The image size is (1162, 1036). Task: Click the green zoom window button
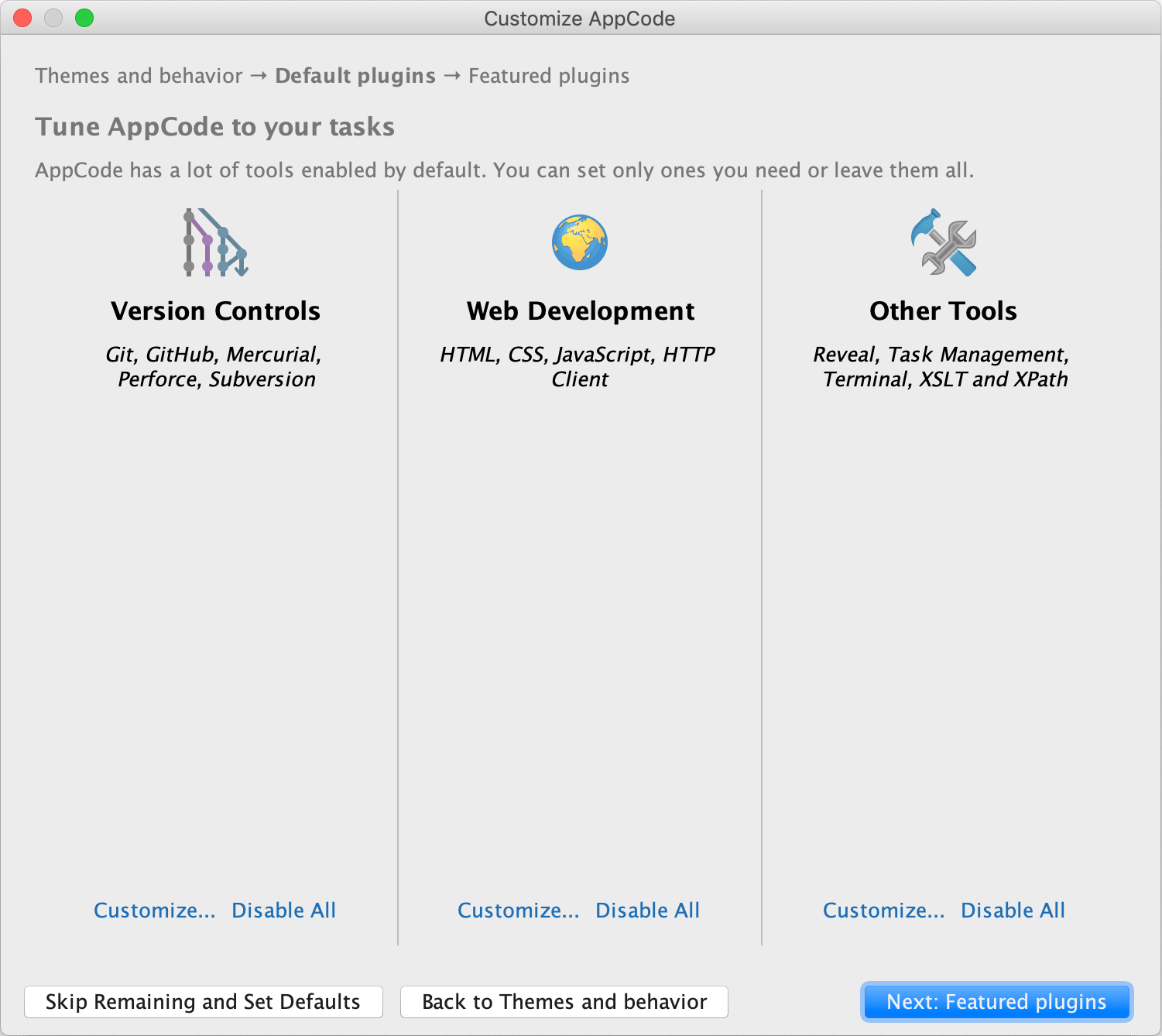click(x=84, y=18)
